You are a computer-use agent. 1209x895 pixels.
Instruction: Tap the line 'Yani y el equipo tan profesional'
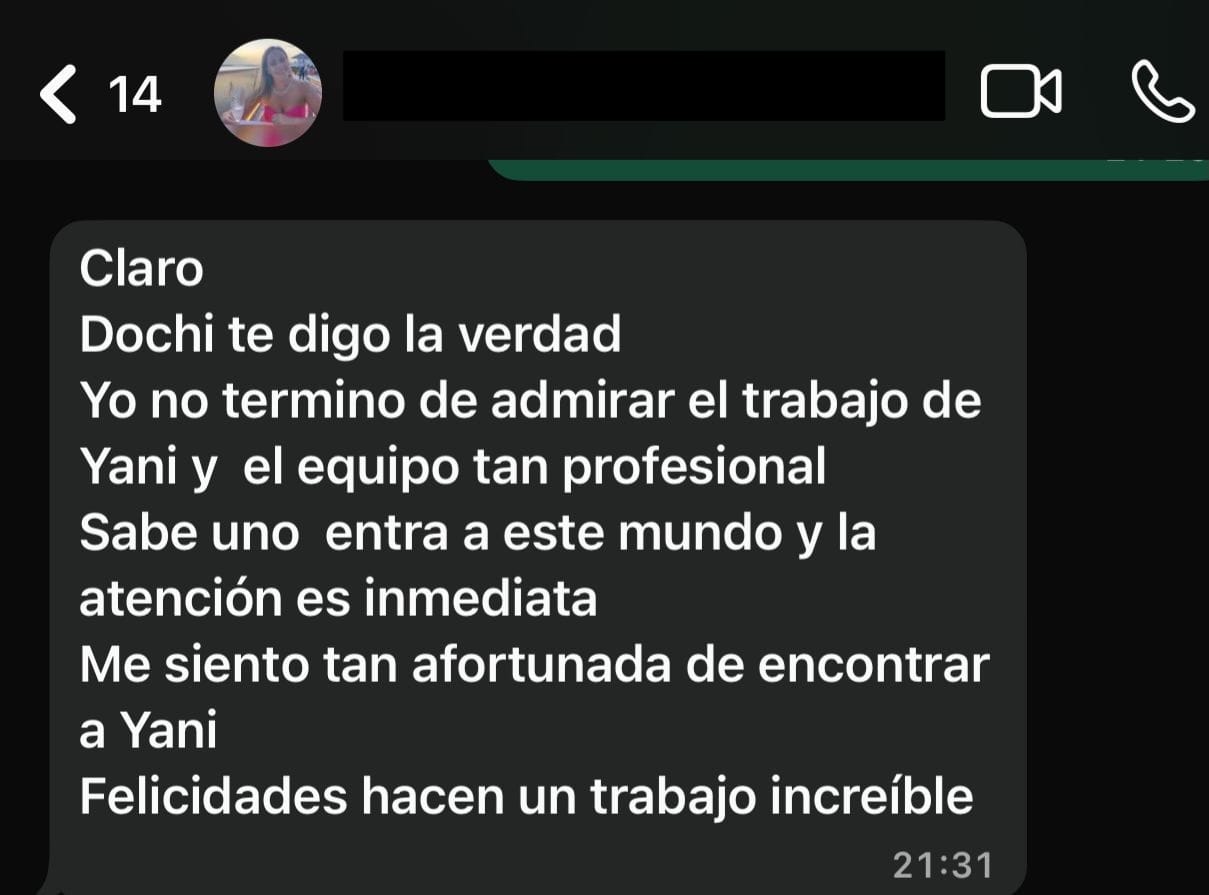[x=453, y=468]
